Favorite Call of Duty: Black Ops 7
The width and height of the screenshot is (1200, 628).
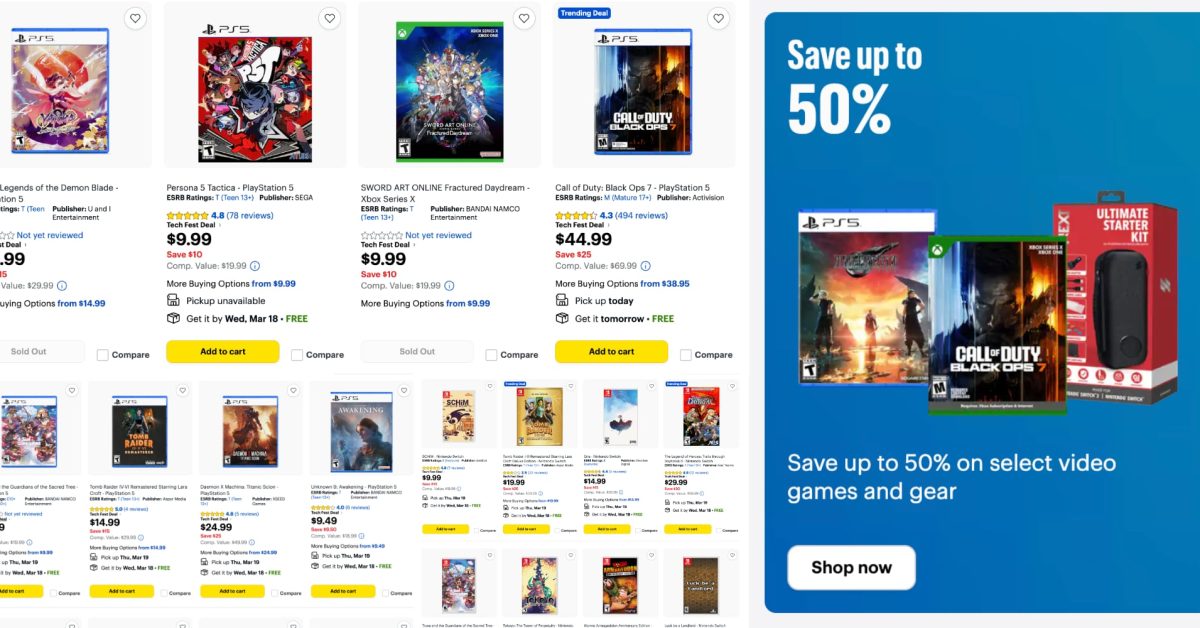click(718, 18)
